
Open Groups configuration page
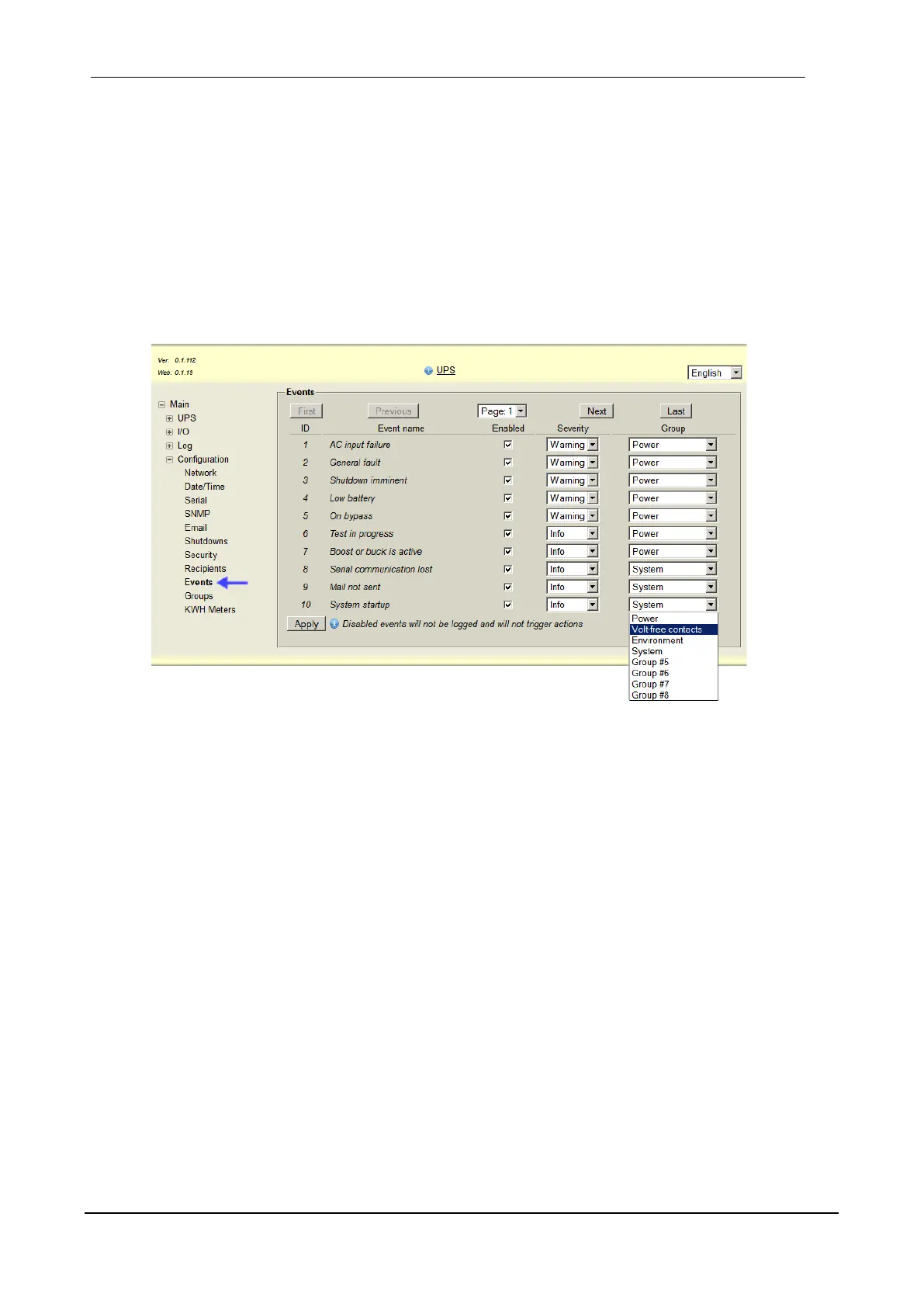(198, 596)
